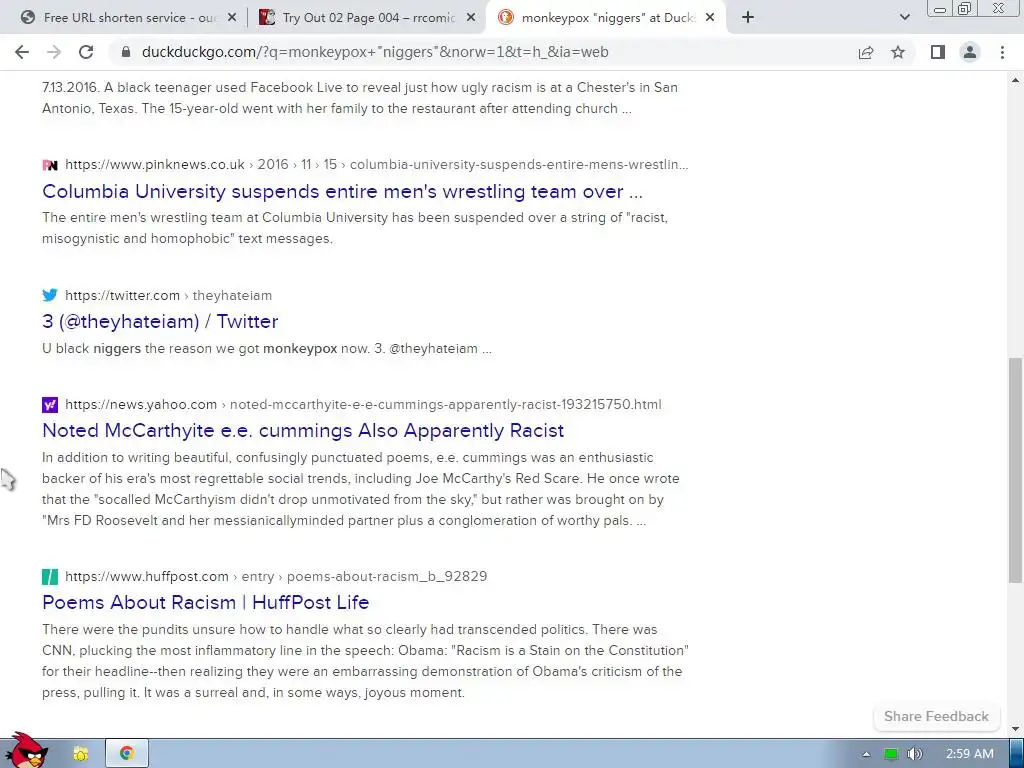Click the Columbia wrestling snippet text
1024x768 pixels.
pos(355,228)
